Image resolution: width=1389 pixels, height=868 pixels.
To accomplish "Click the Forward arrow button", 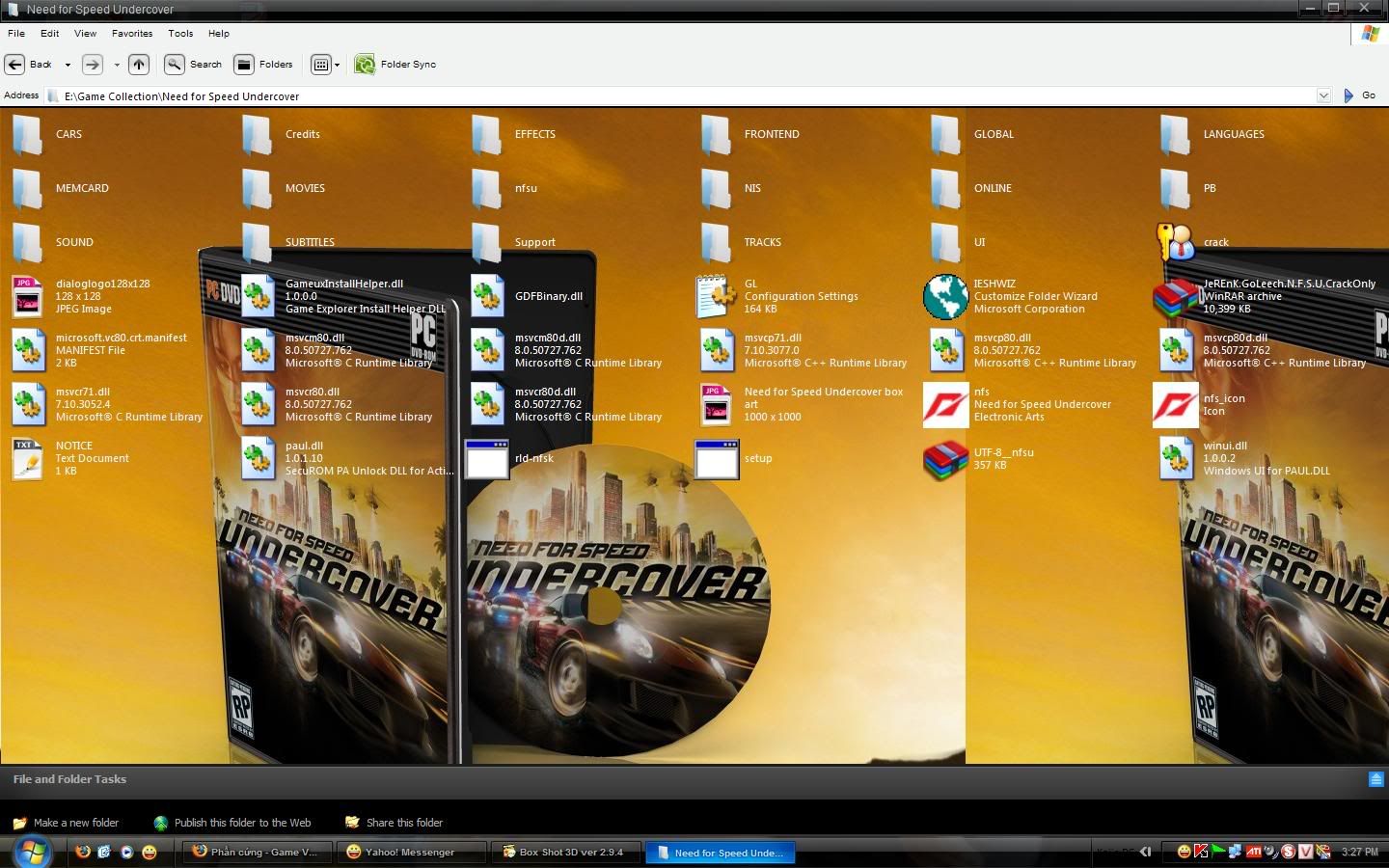I will point(93,65).
